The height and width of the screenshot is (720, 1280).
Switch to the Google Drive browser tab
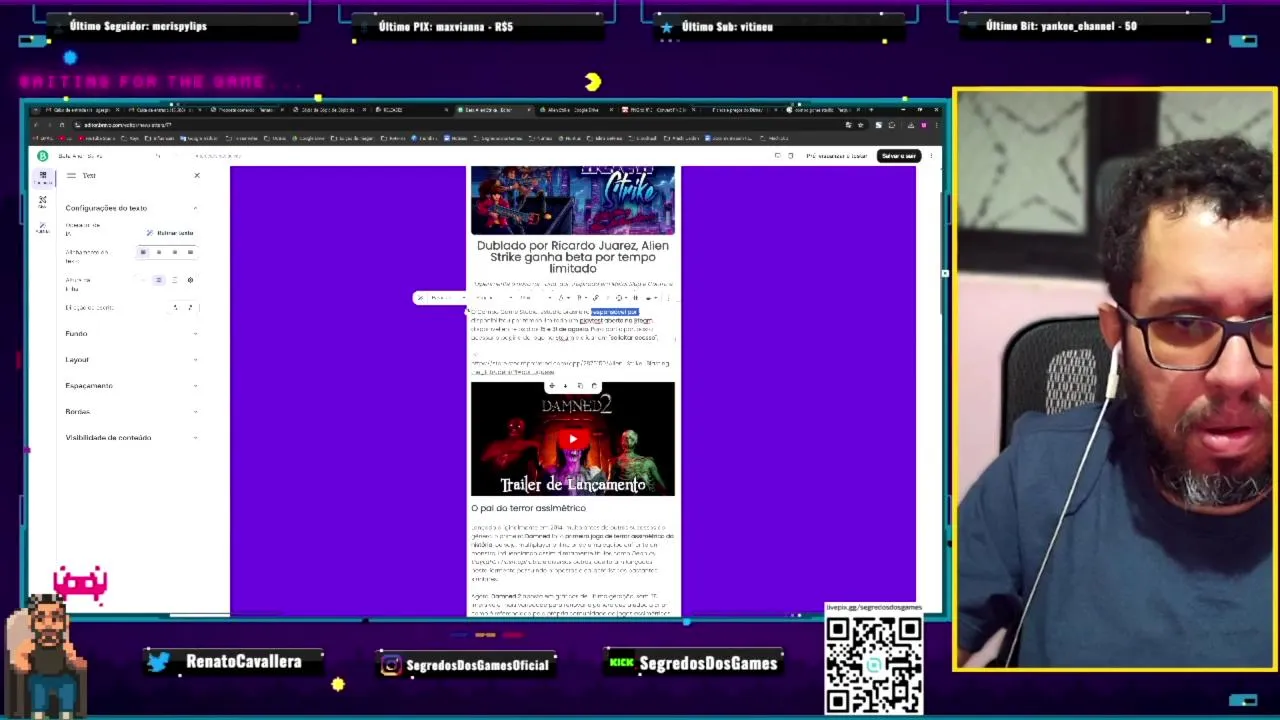click(576, 110)
